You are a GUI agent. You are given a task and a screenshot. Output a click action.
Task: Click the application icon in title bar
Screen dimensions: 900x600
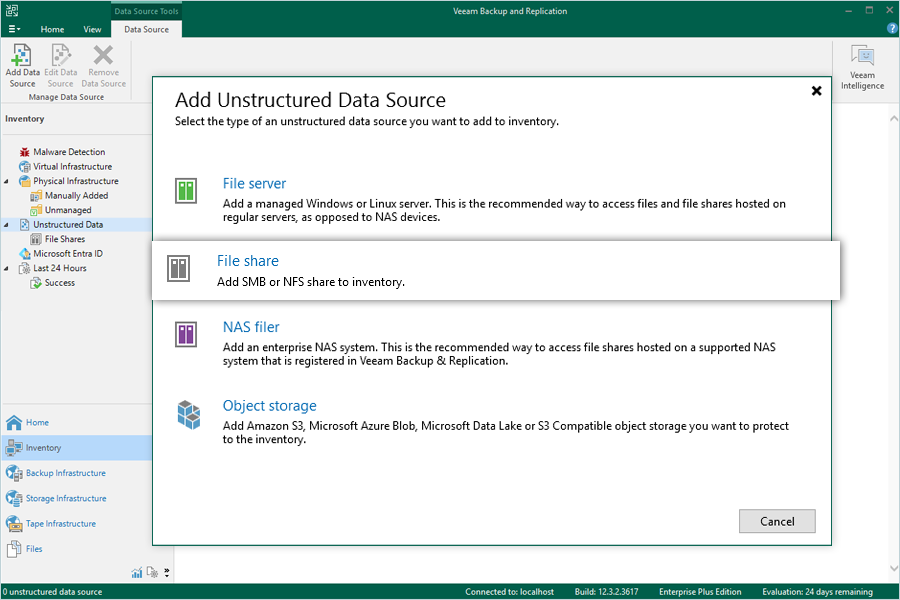pos(12,10)
